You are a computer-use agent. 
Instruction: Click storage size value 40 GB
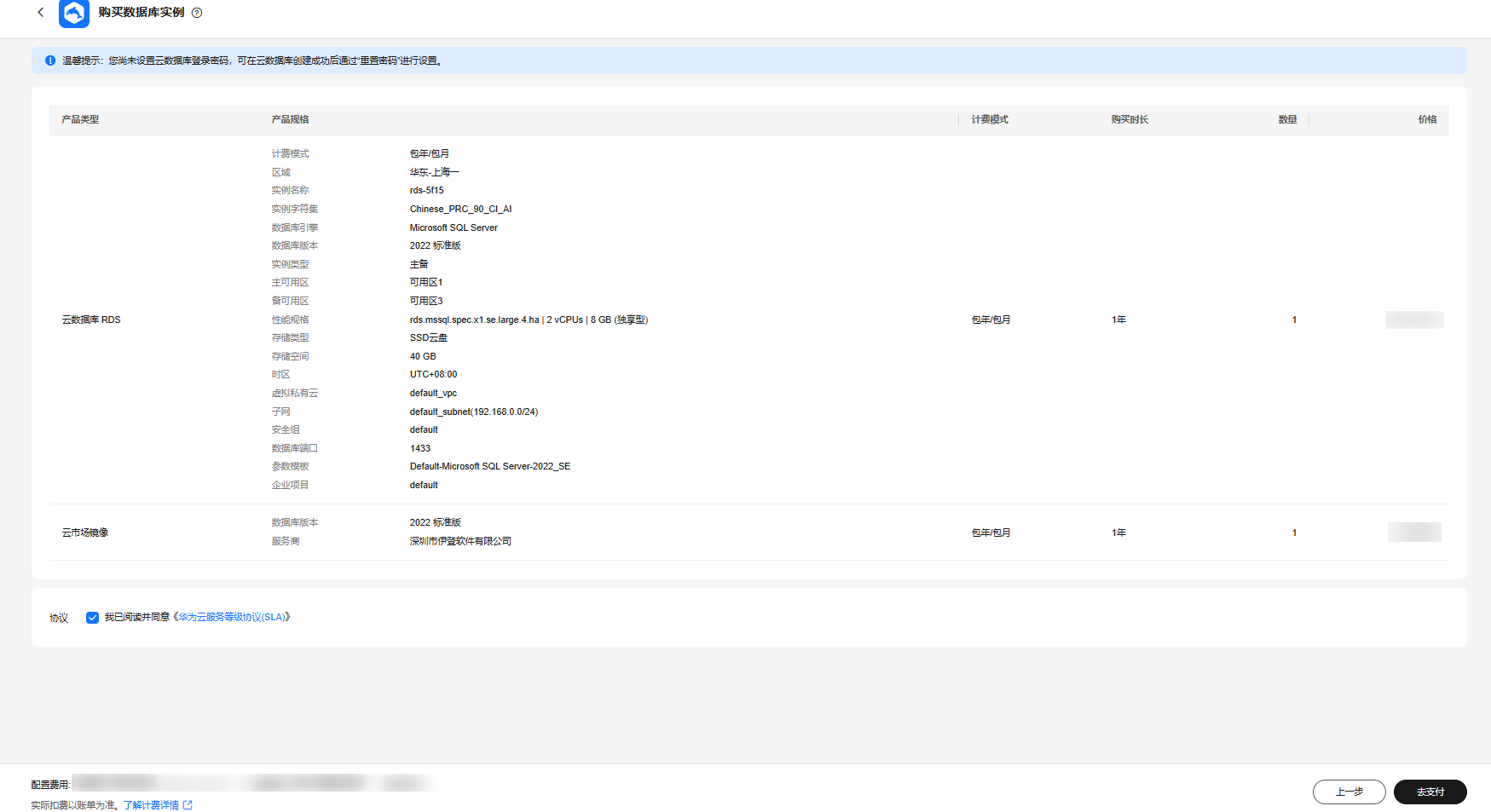pos(423,356)
